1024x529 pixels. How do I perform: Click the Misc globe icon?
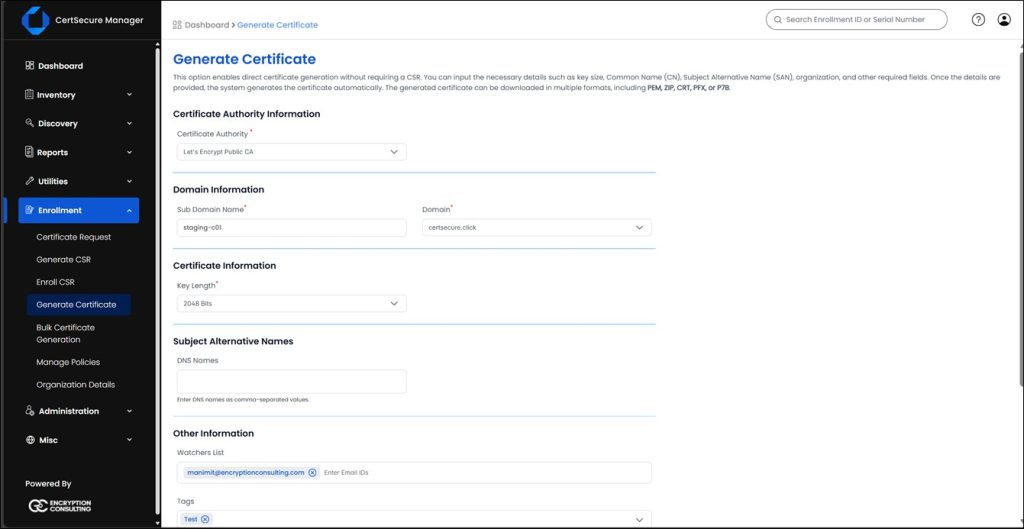point(29,440)
